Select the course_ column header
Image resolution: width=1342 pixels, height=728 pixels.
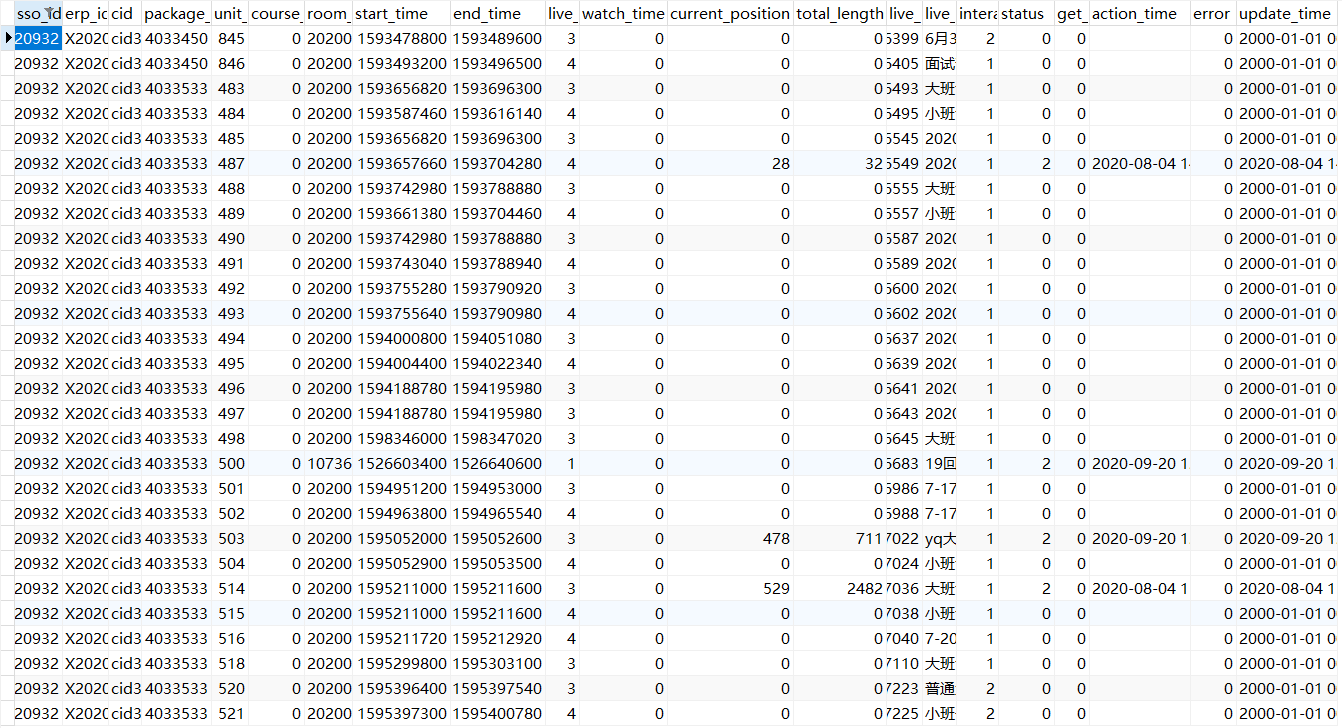click(x=275, y=14)
